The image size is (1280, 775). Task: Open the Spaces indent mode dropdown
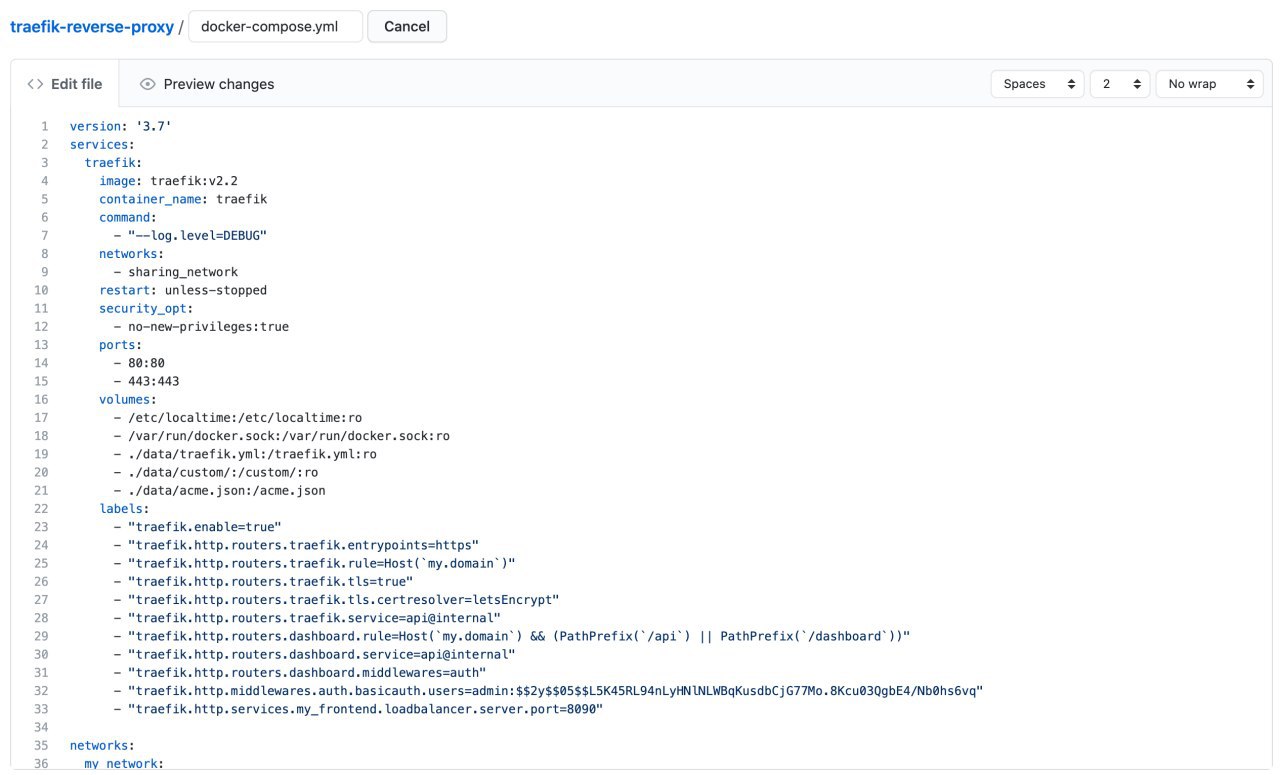click(1037, 84)
